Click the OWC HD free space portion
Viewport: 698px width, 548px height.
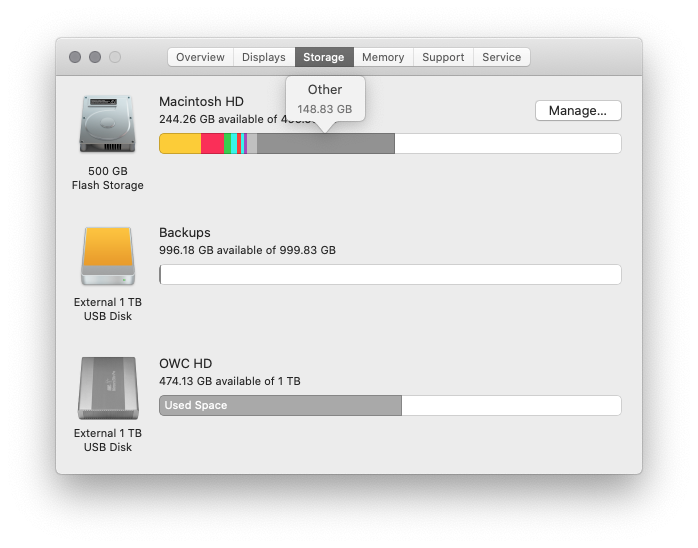pos(511,406)
